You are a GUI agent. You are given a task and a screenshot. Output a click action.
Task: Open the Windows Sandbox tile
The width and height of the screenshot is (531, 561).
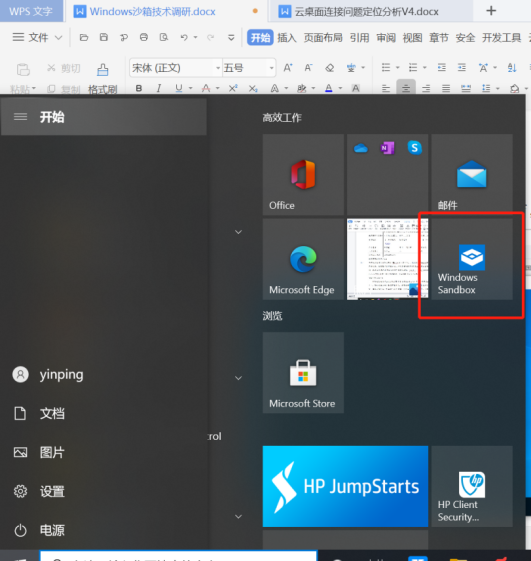(472, 259)
